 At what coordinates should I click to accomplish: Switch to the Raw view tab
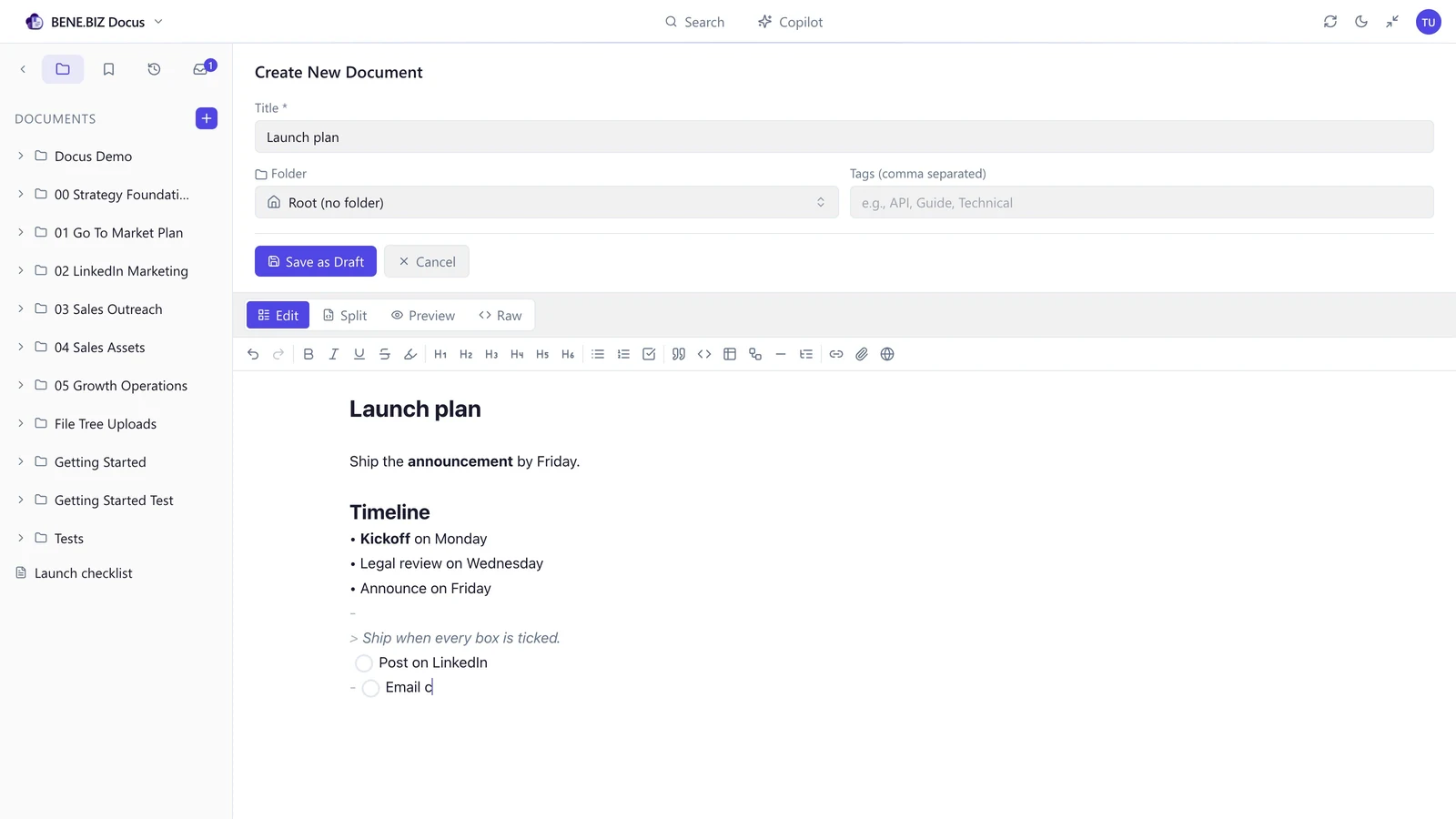[x=500, y=315]
